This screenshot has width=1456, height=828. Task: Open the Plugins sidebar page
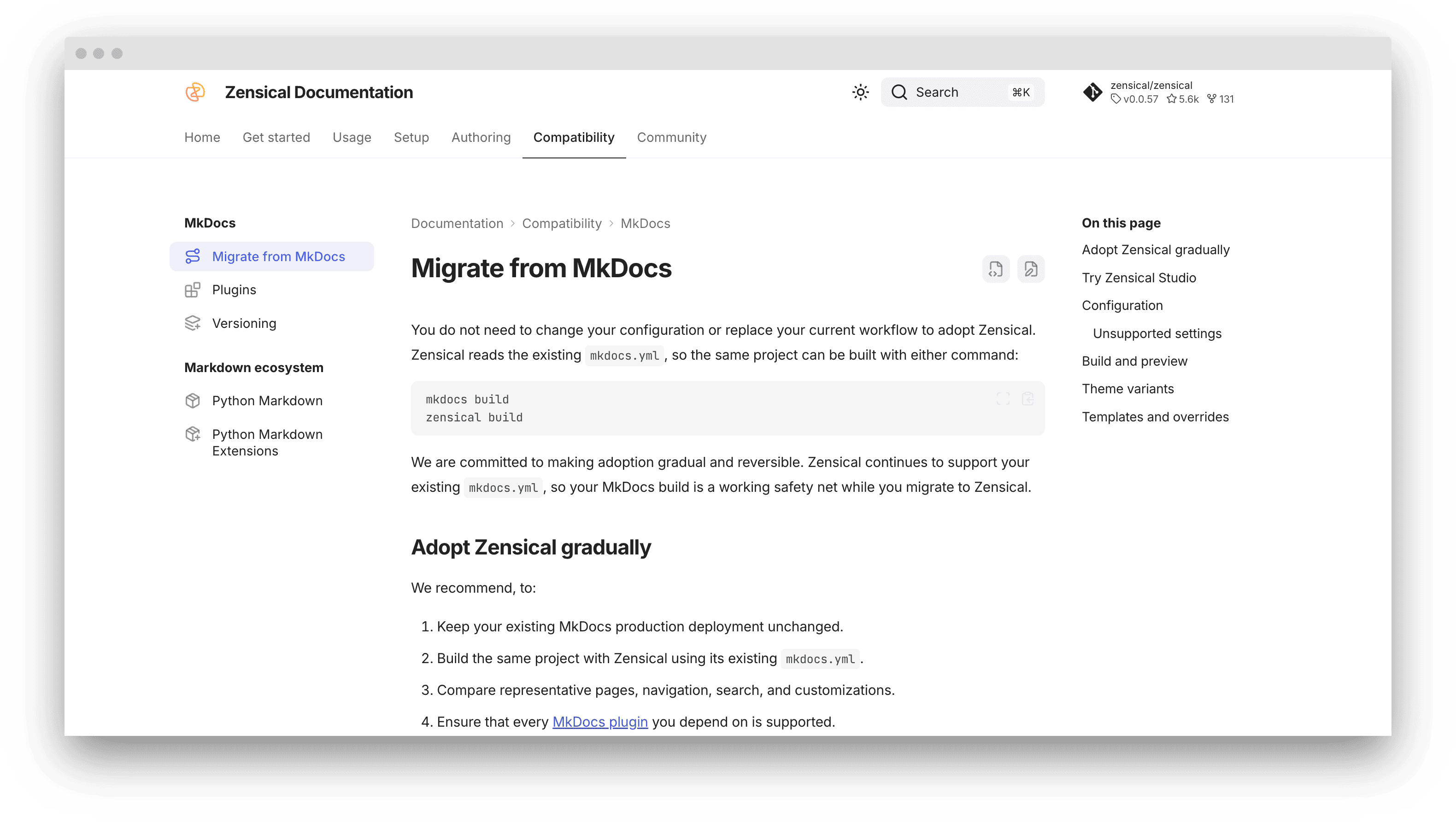pyautogui.click(x=234, y=290)
